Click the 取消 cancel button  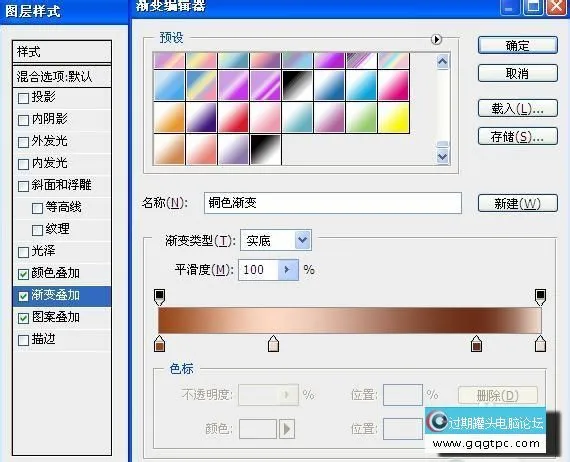point(518,73)
